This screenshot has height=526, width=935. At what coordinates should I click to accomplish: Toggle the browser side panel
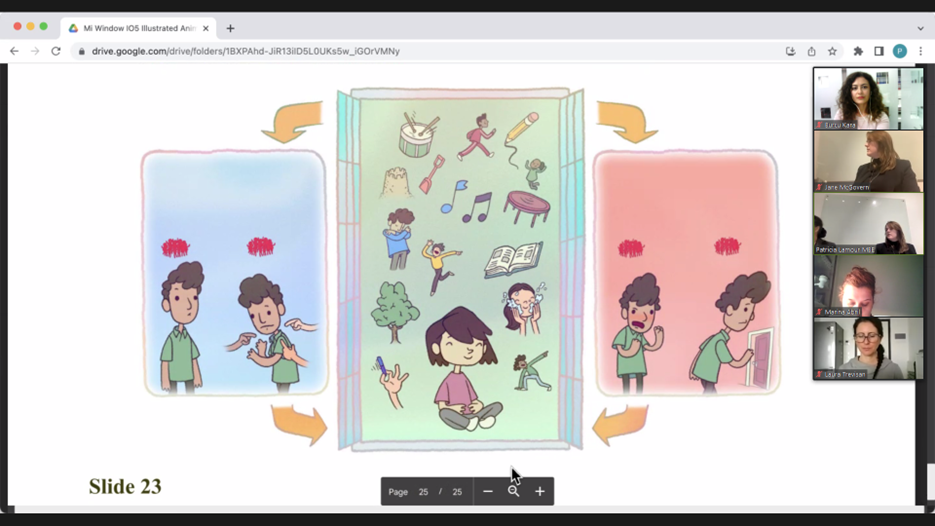(879, 51)
